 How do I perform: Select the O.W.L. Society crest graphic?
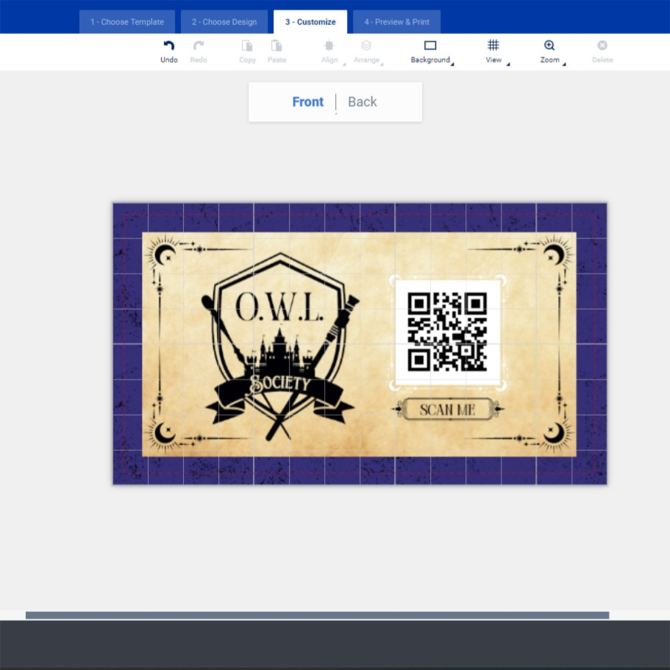click(x=280, y=347)
